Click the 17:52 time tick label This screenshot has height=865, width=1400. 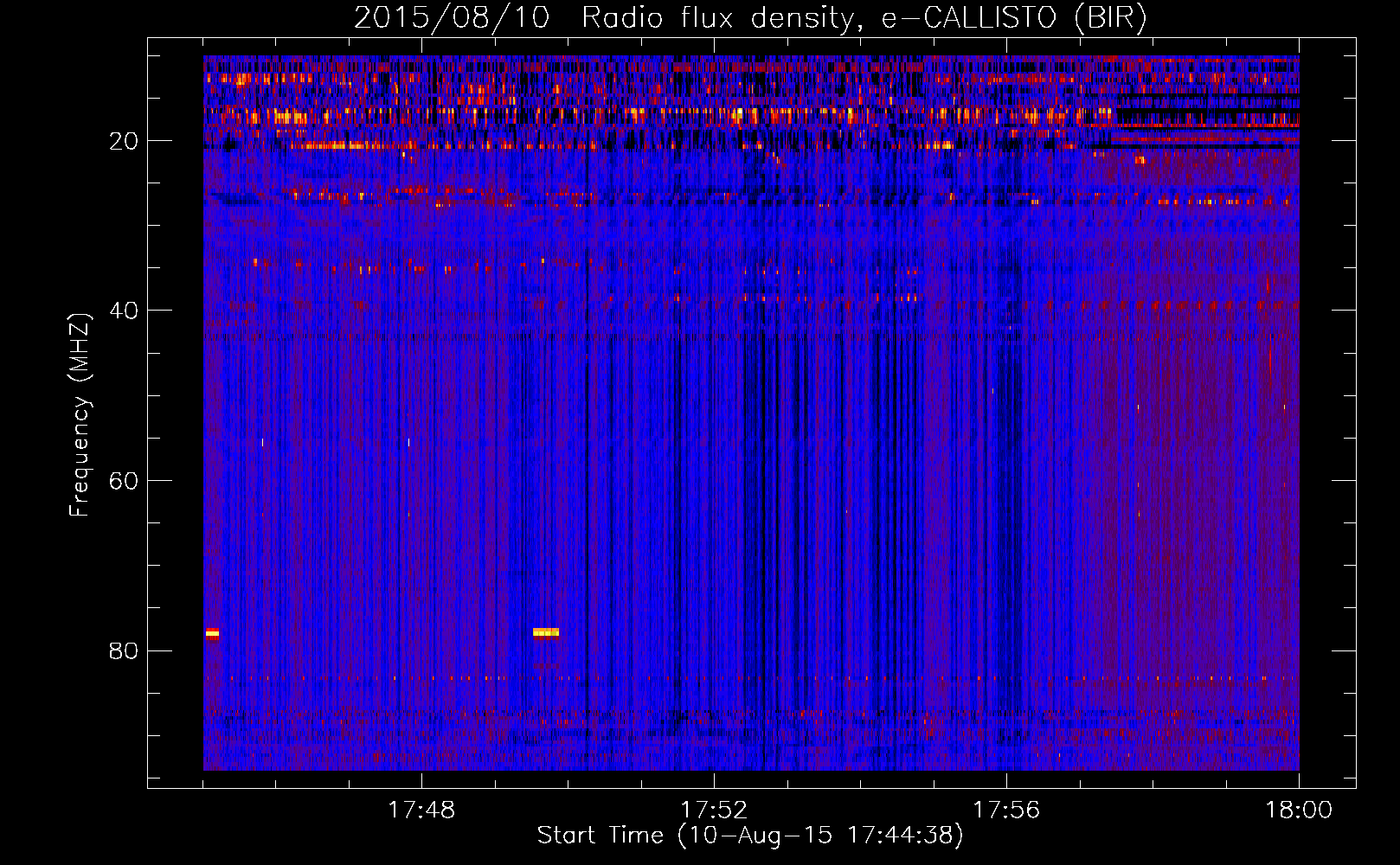(x=714, y=811)
